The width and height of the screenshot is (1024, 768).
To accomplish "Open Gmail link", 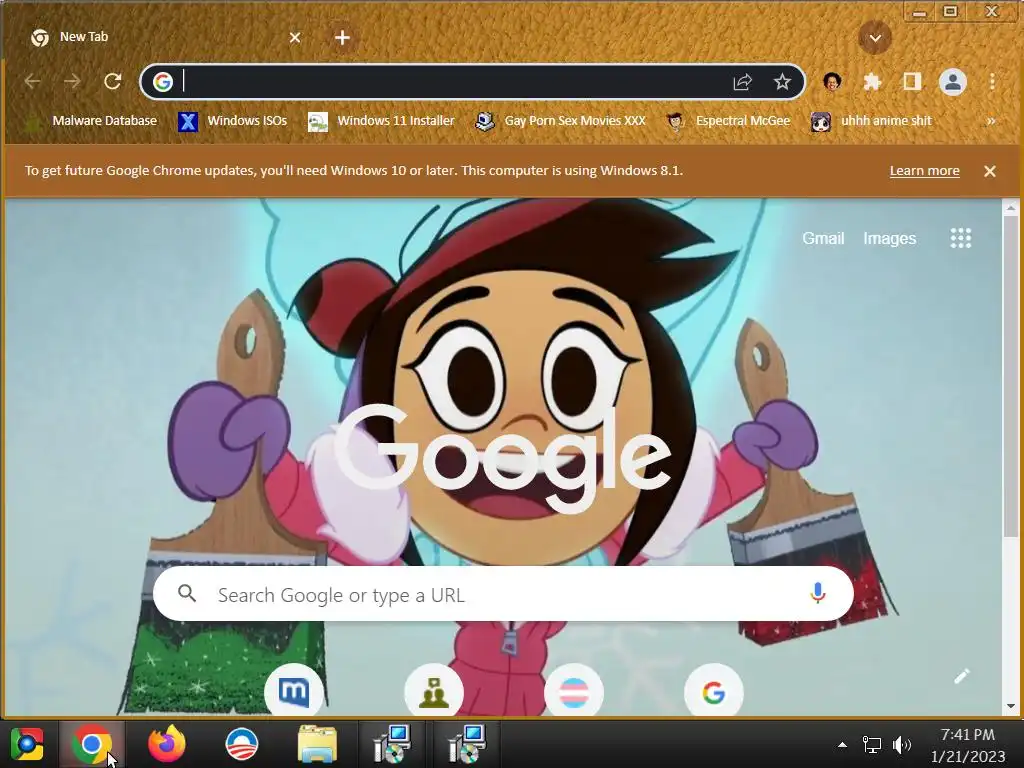I will tap(823, 238).
